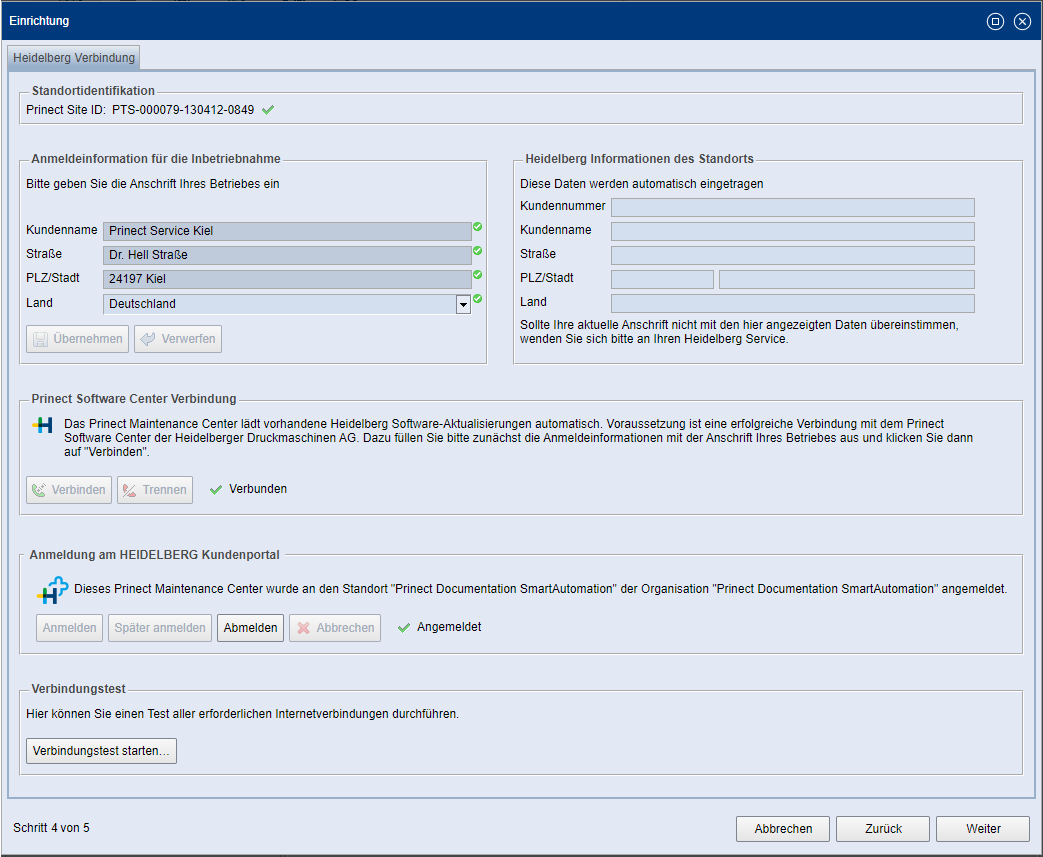Click the Angemeldet status text
1043x857 pixels.
[449, 627]
